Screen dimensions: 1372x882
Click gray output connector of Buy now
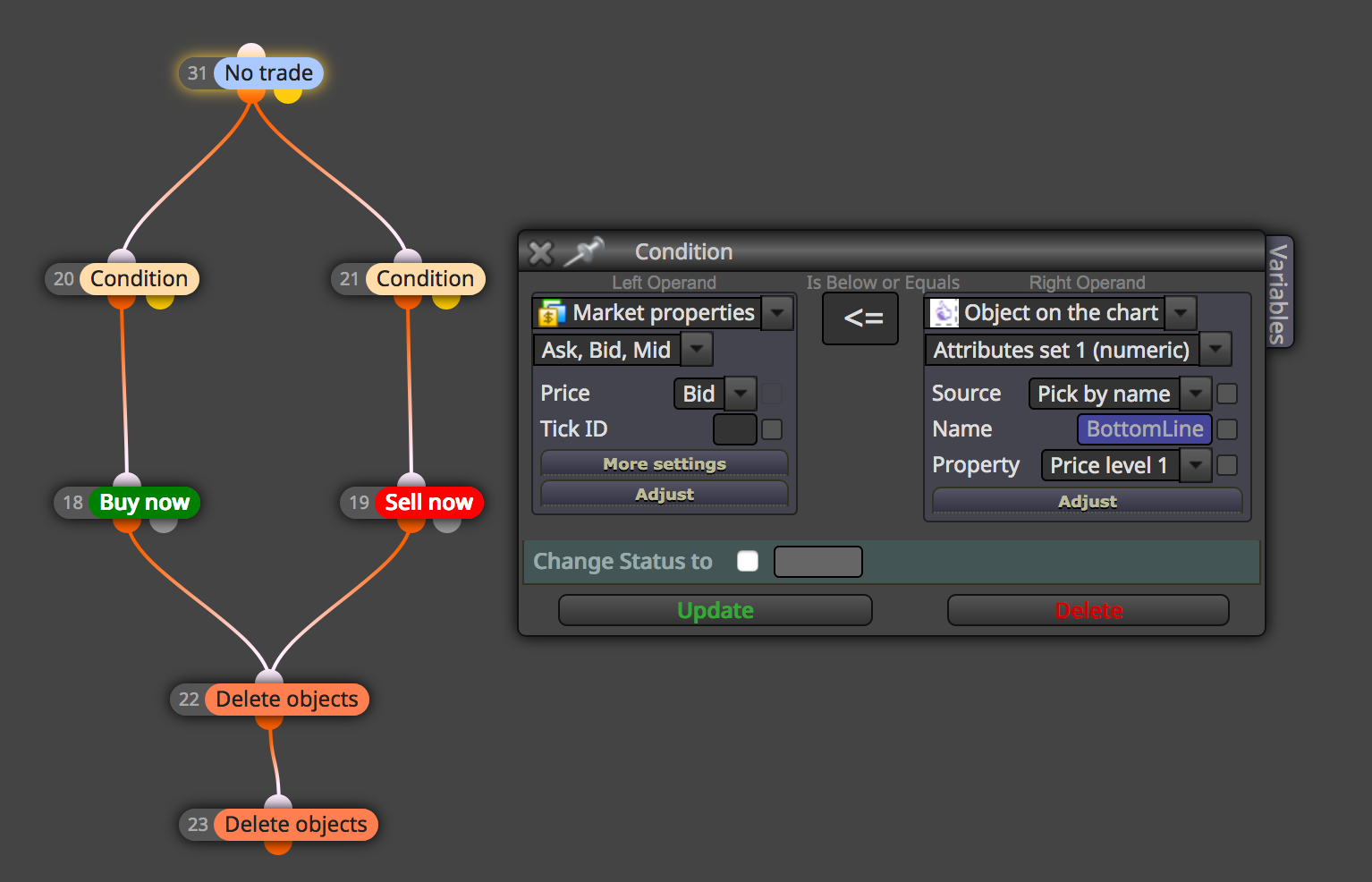click(164, 525)
